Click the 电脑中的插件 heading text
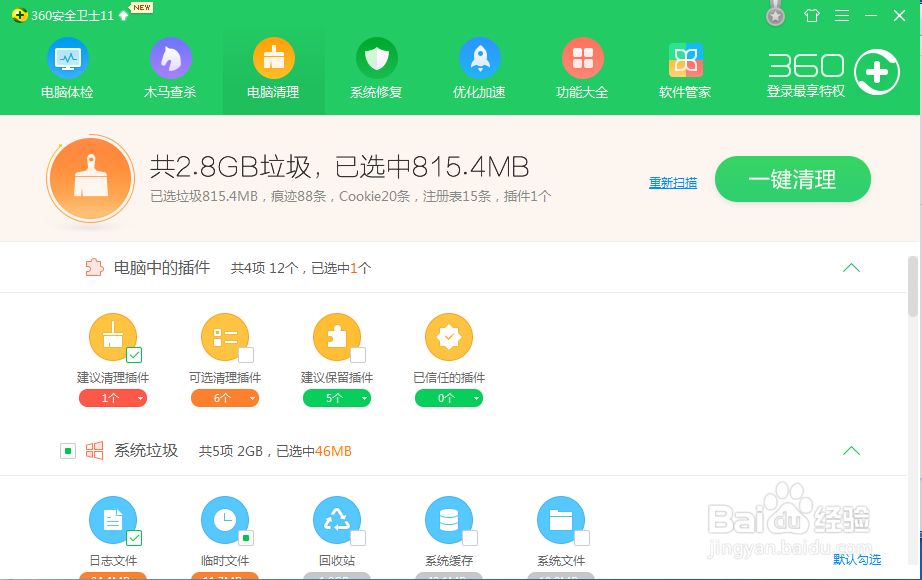Viewport: 922px width, 580px height. 162,268
